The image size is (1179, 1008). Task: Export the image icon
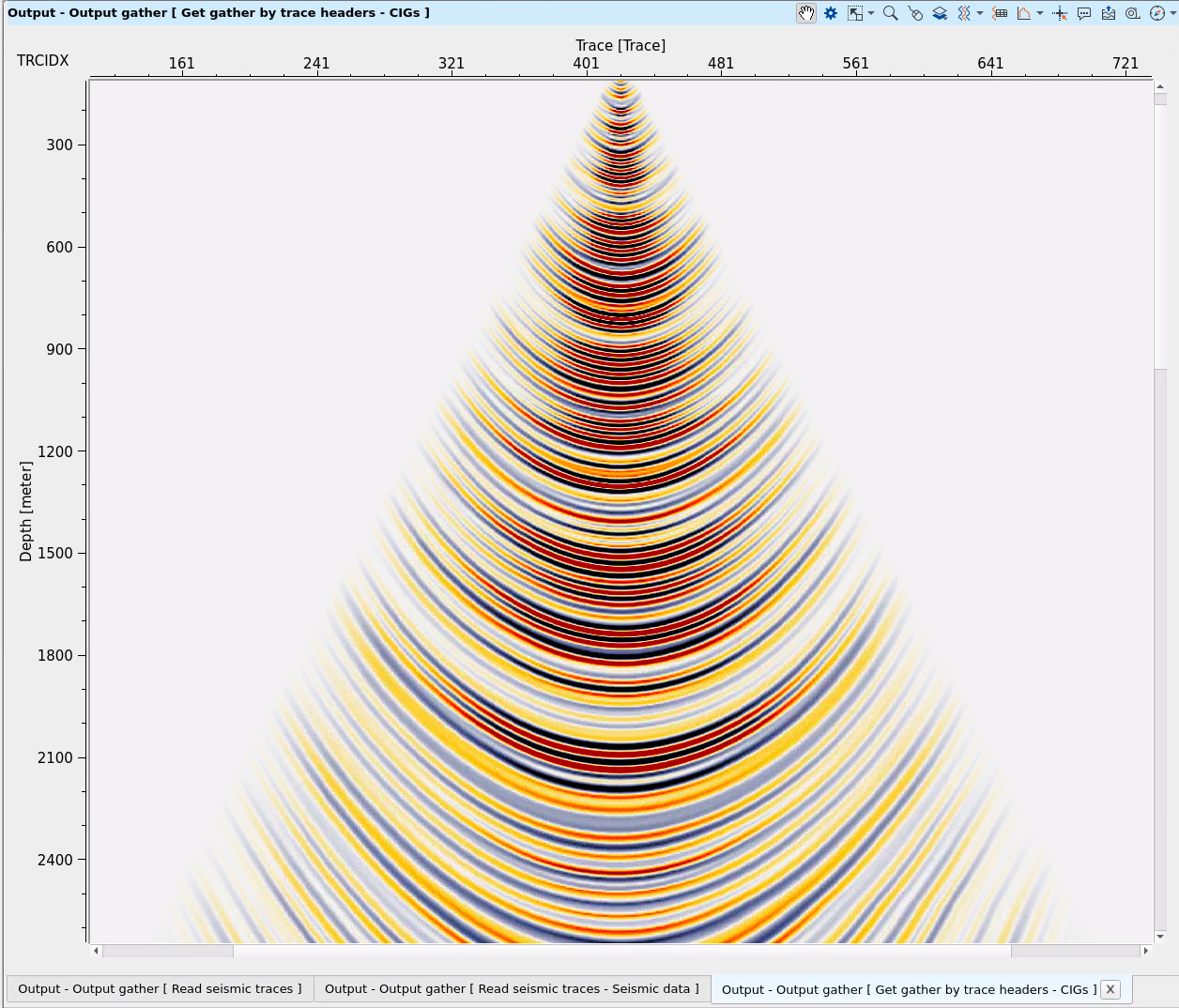[x=1109, y=13]
